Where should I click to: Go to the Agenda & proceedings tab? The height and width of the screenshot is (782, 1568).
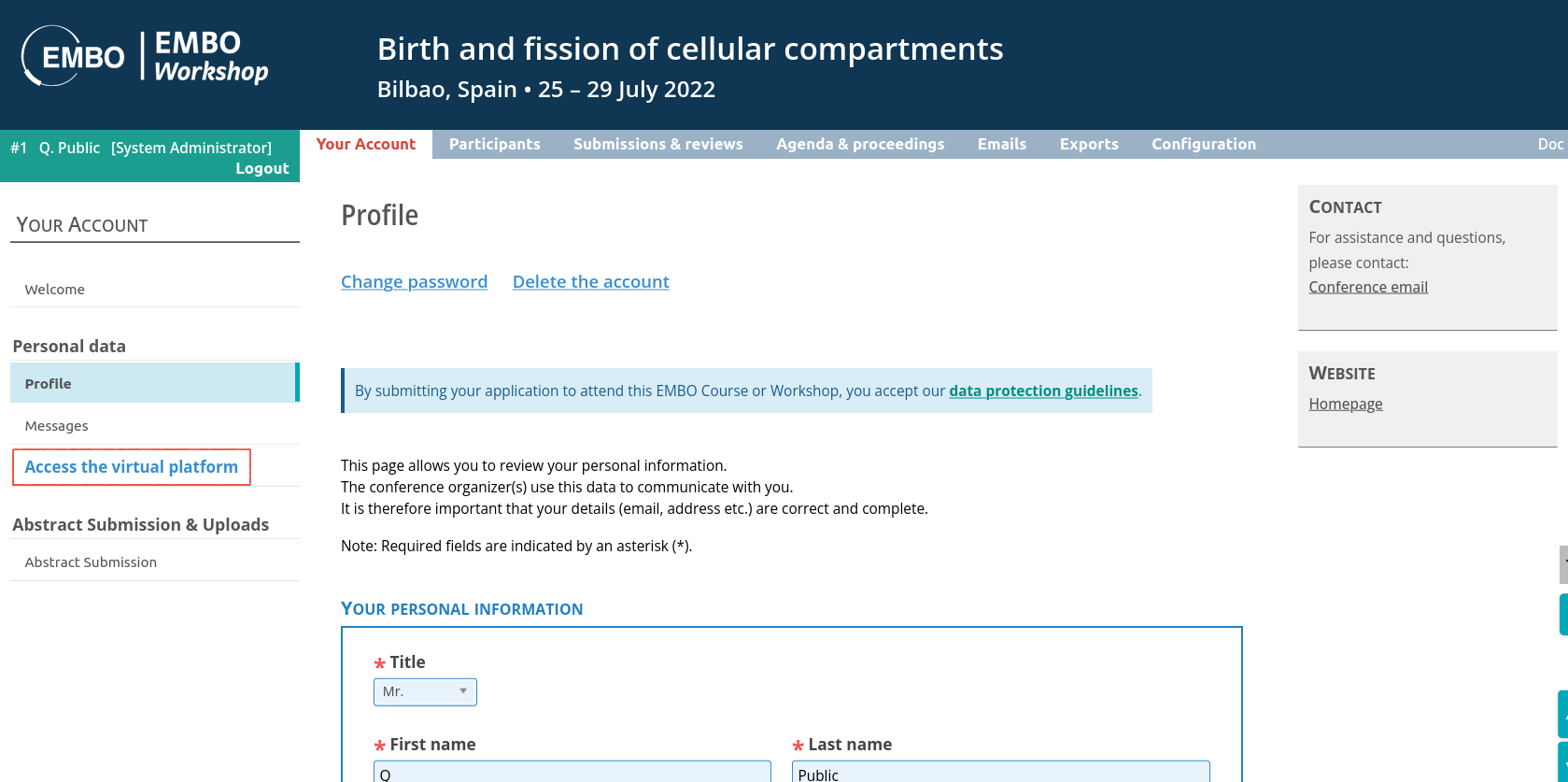click(x=859, y=144)
